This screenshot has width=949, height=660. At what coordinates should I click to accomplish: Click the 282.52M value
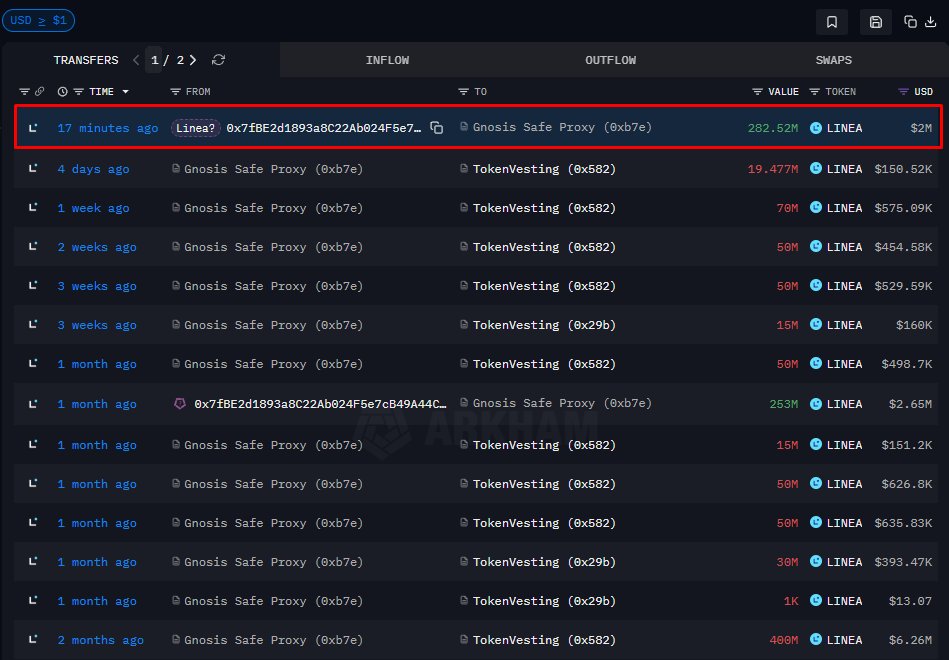coord(773,128)
